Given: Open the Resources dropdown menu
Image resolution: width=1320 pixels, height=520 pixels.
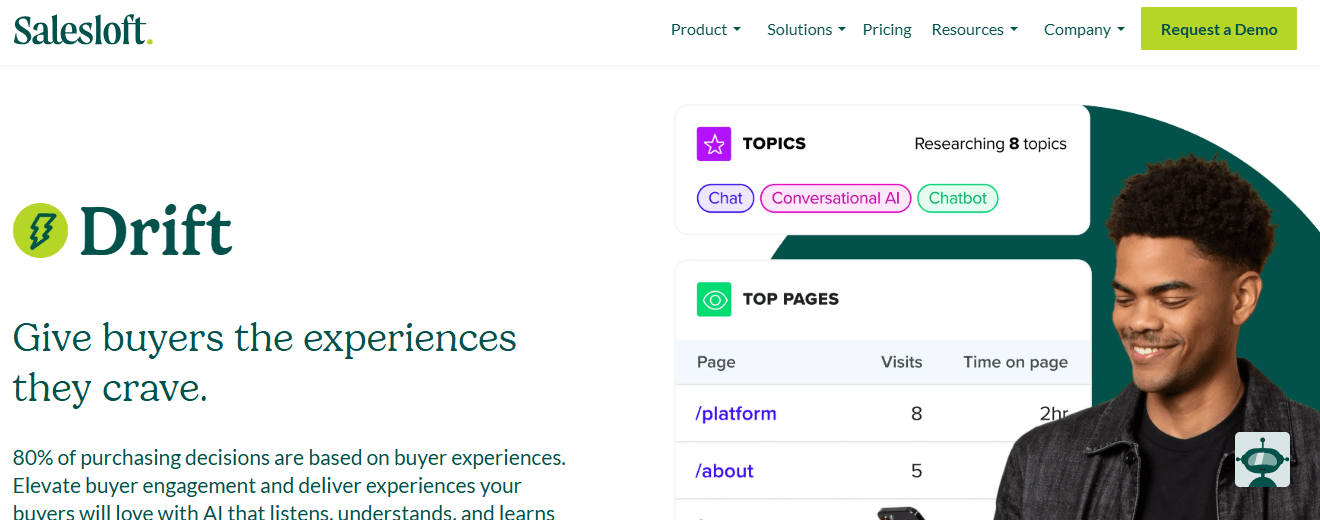Looking at the screenshot, I should [974, 30].
